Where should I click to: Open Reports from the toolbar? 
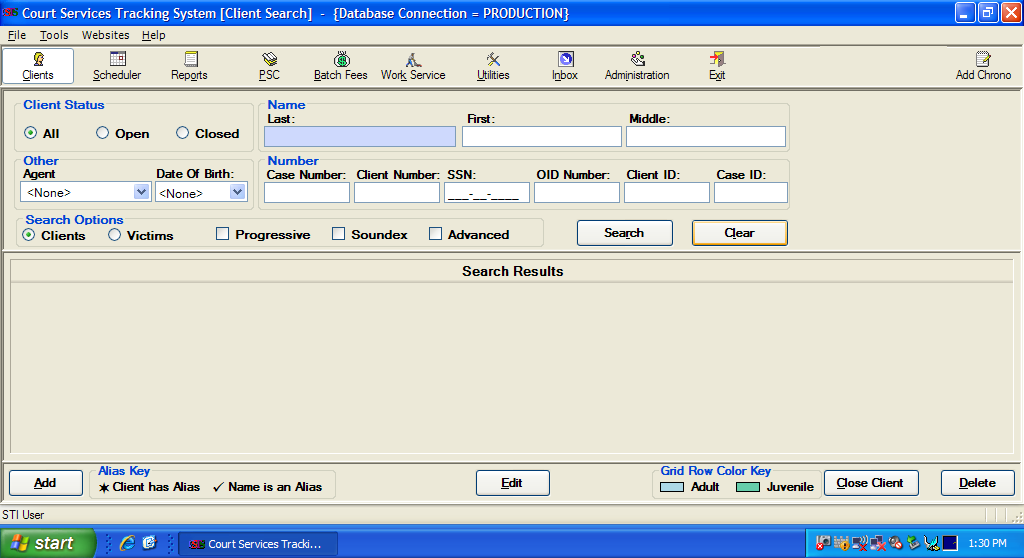pos(189,66)
